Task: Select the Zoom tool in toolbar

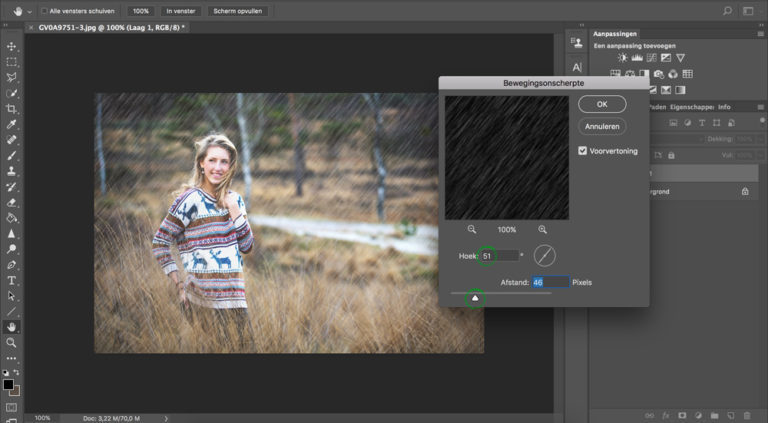Action: [x=11, y=343]
